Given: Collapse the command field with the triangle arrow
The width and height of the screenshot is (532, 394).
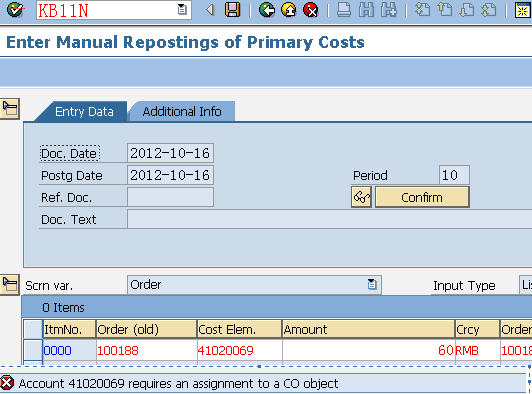Looking at the screenshot, I should coord(210,10).
